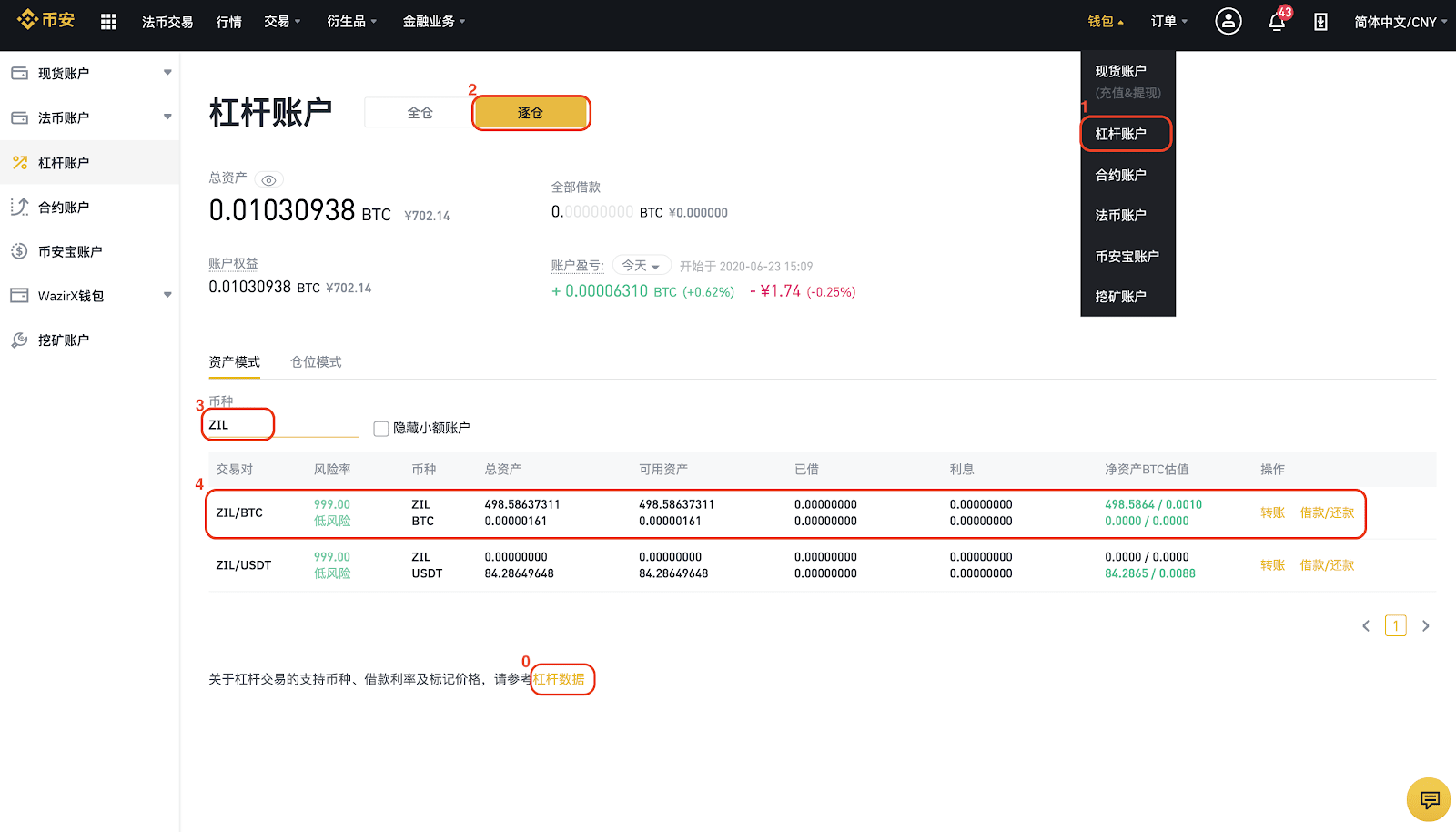Open the 行情 menu item
Viewport: 1456px width, 832px height.
[x=228, y=20]
